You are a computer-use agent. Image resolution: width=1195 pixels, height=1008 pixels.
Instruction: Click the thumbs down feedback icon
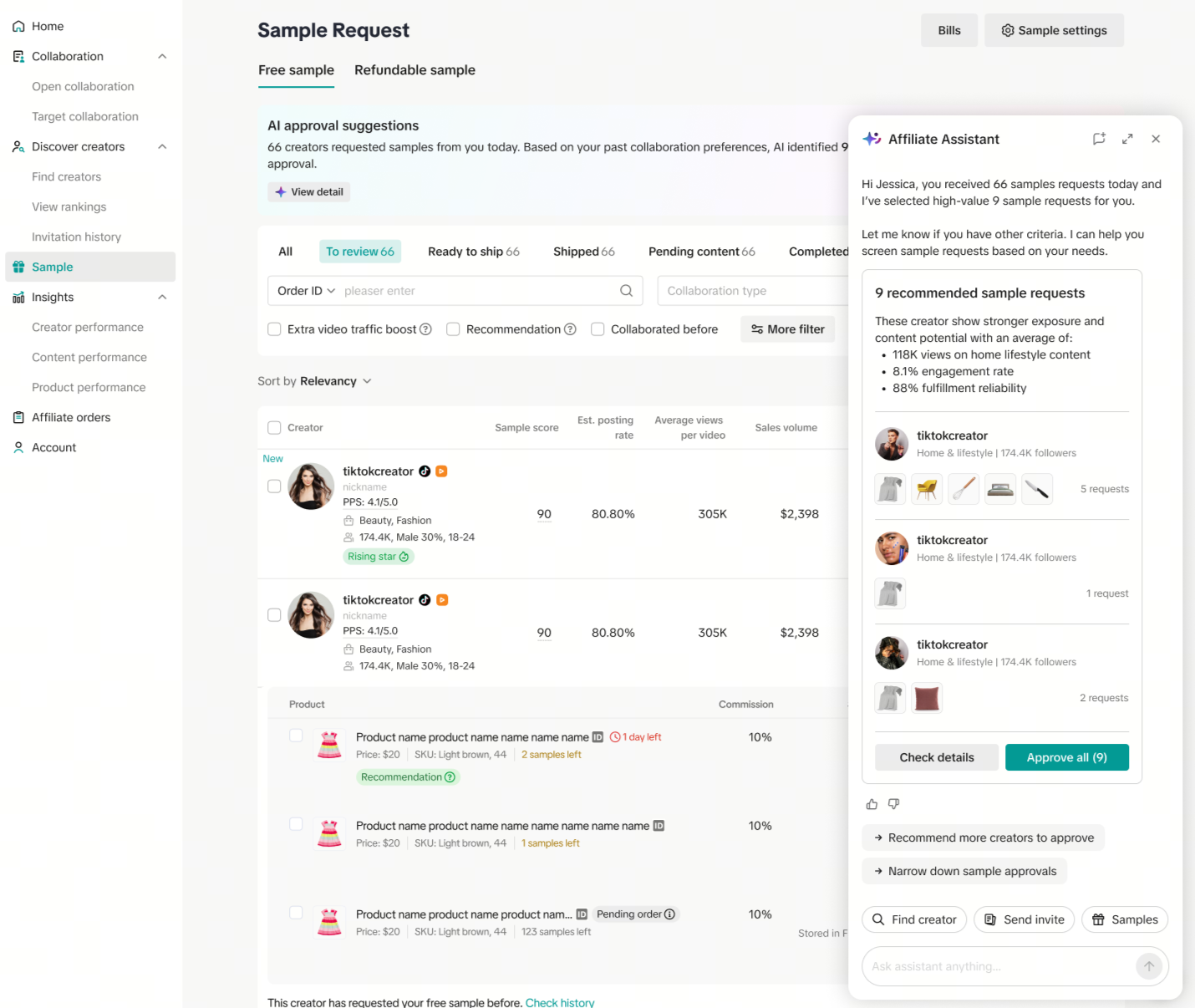(x=893, y=804)
